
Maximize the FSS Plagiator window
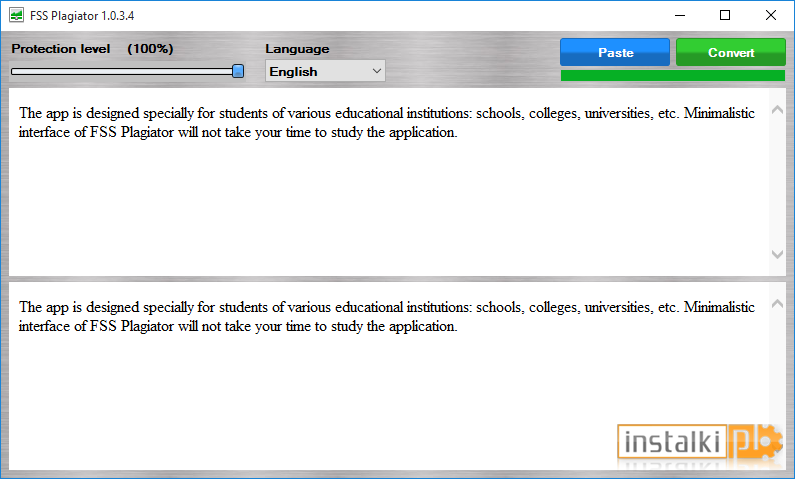(725, 15)
